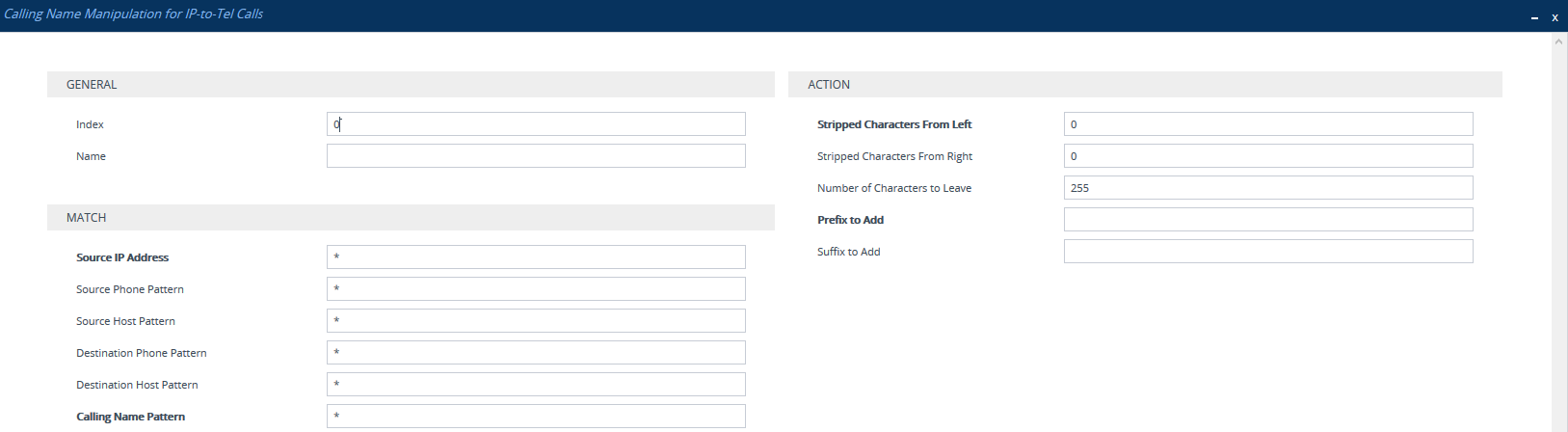Close the Calling Name Manipulation dialog
The width and height of the screenshot is (1568, 432).
pos(1555,17)
